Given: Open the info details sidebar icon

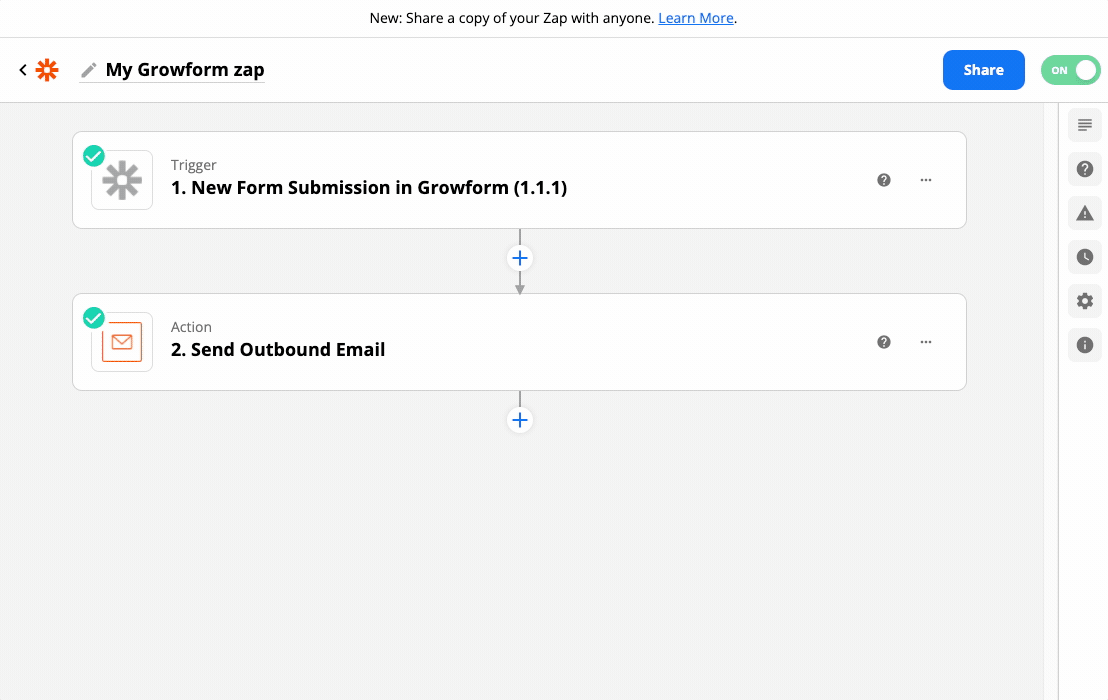Looking at the screenshot, I should coord(1085,345).
